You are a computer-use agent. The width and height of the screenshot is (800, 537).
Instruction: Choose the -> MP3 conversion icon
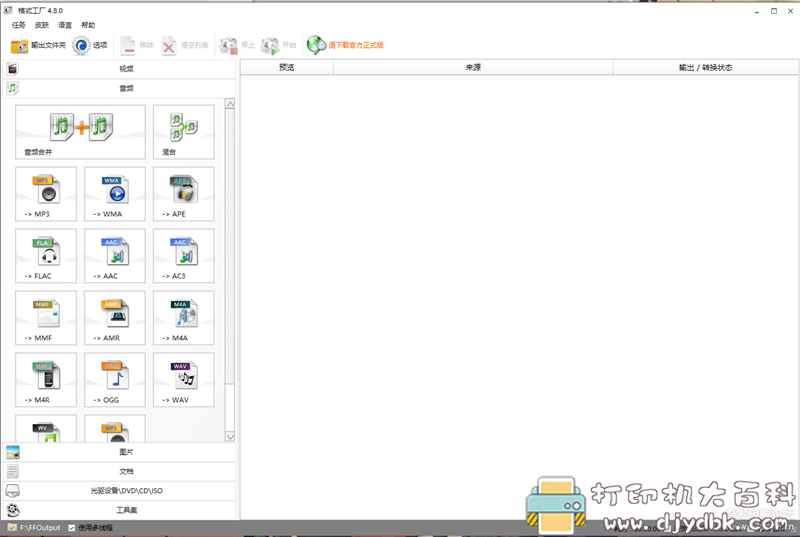click(46, 194)
